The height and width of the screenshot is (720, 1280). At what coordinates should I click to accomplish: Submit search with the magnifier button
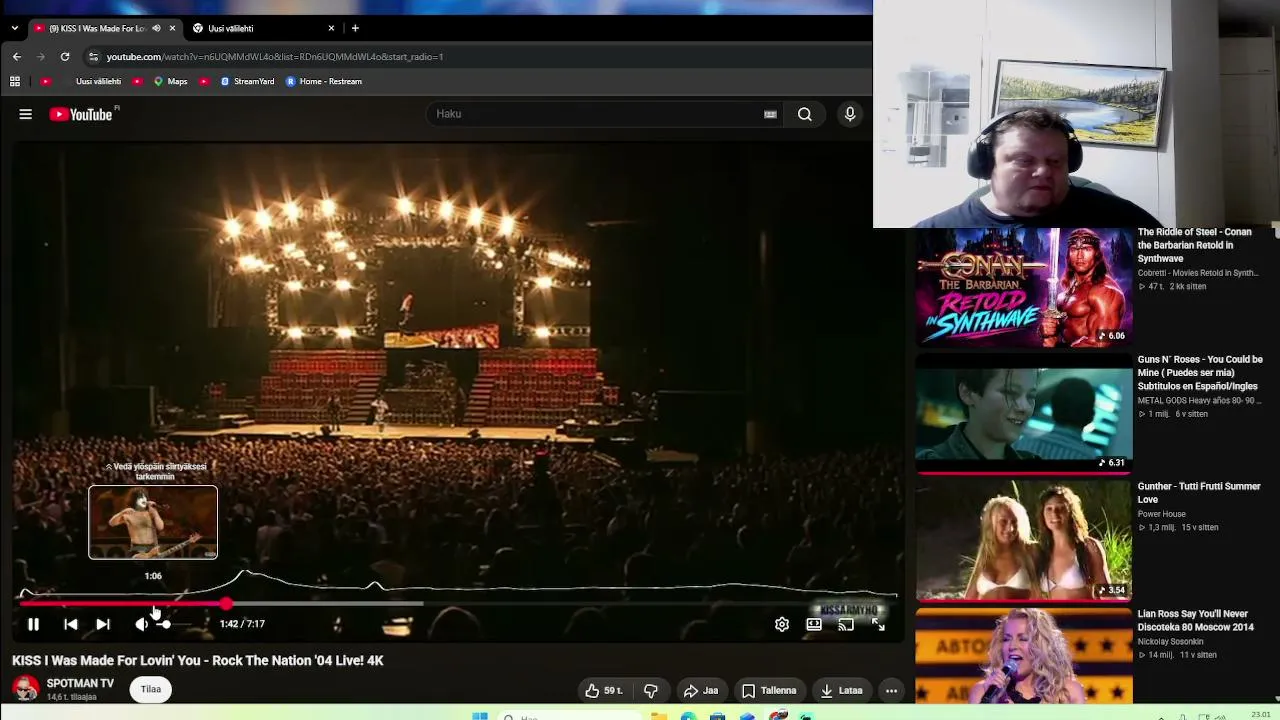tap(805, 114)
